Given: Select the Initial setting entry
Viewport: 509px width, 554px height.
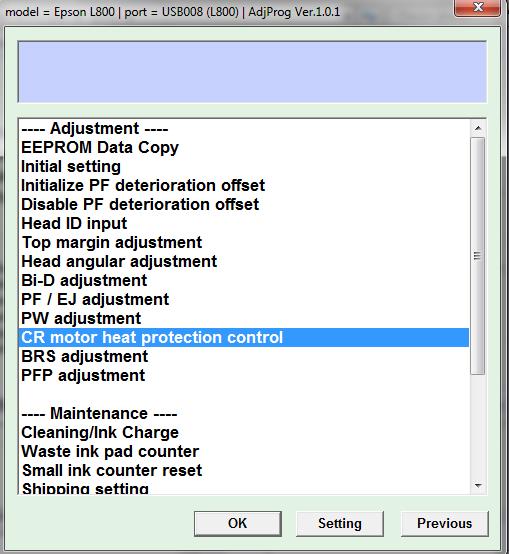Looking at the screenshot, I should tap(244, 166).
